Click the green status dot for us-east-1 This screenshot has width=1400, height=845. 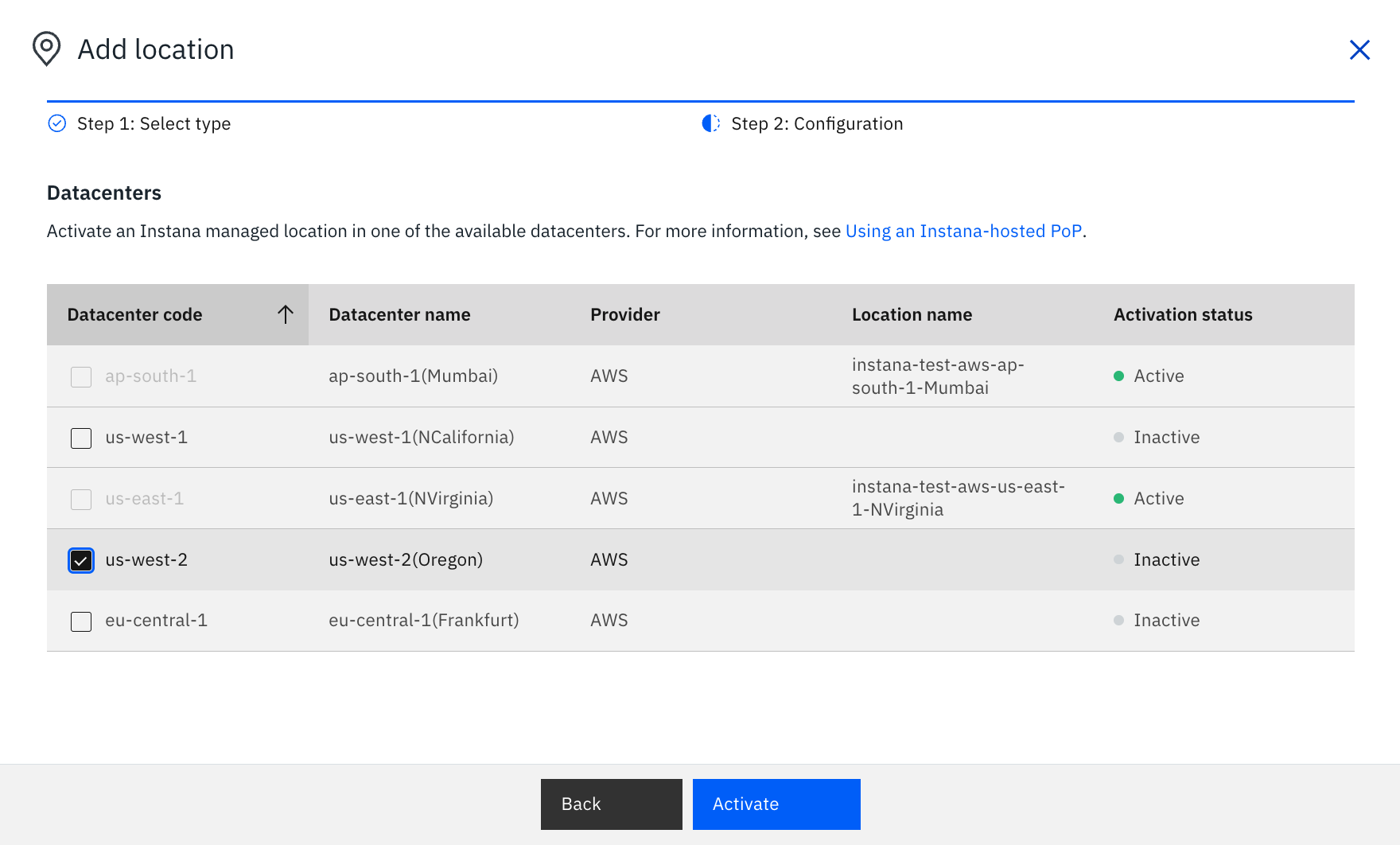[1118, 499]
